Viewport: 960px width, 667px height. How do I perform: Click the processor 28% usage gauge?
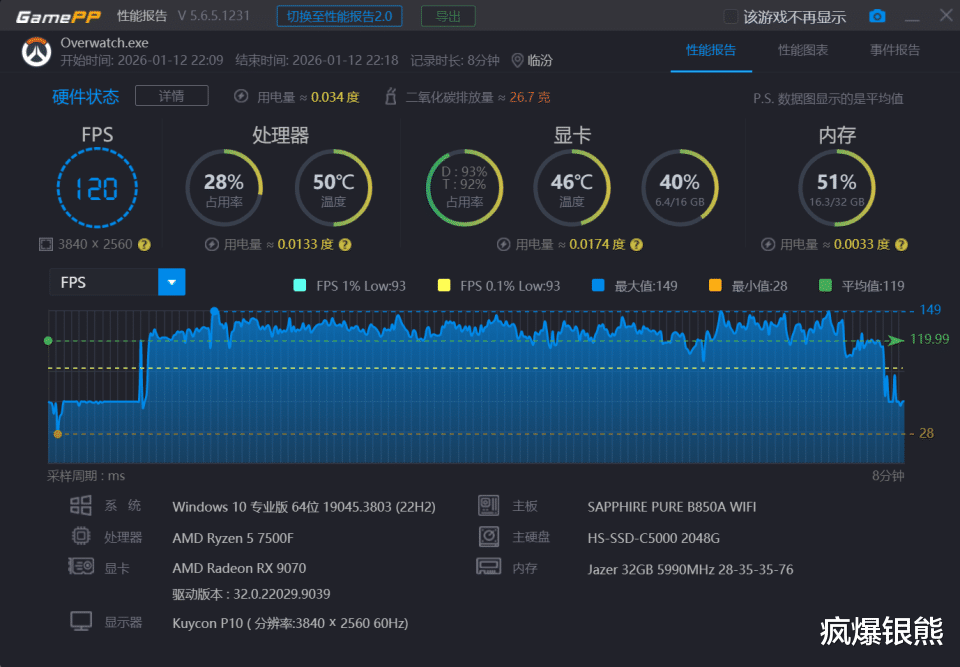click(224, 187)
